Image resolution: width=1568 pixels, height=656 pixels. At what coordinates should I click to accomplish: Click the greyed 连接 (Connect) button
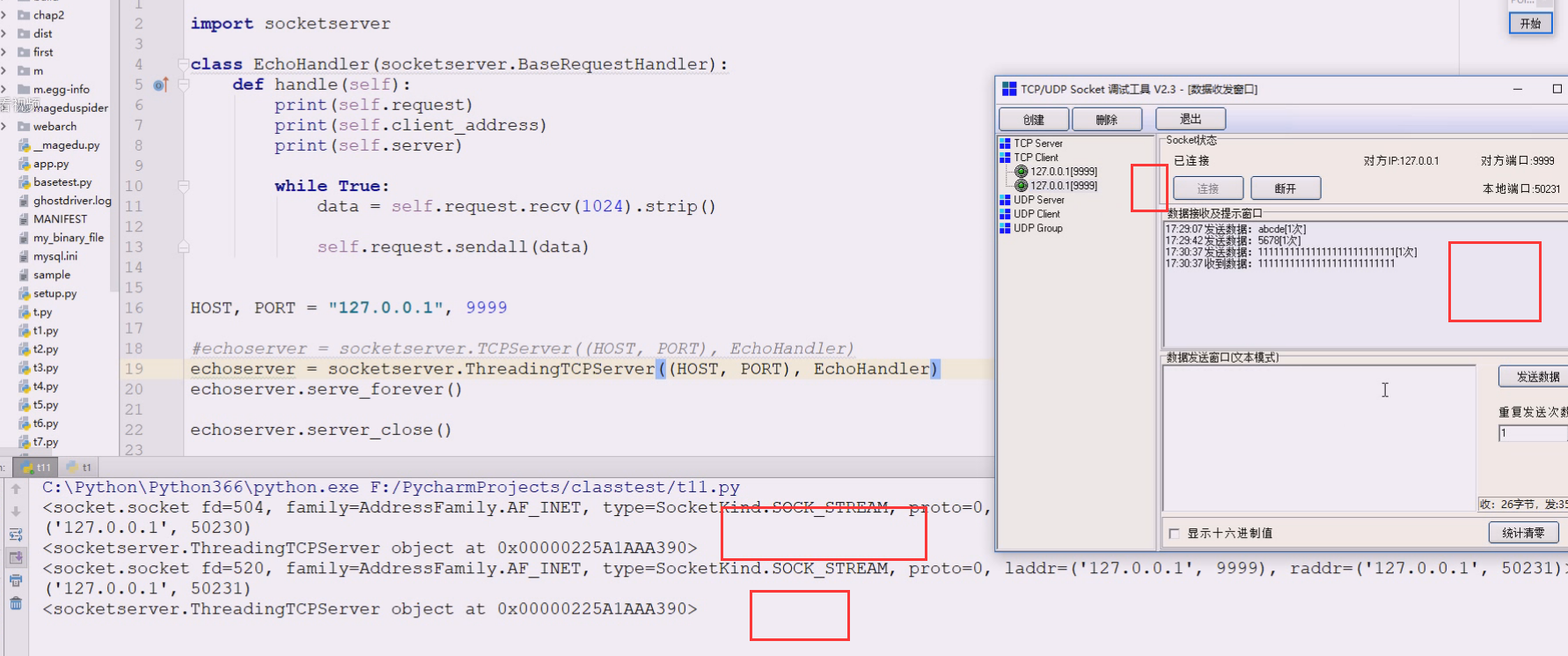click(x=1208, y=188)
